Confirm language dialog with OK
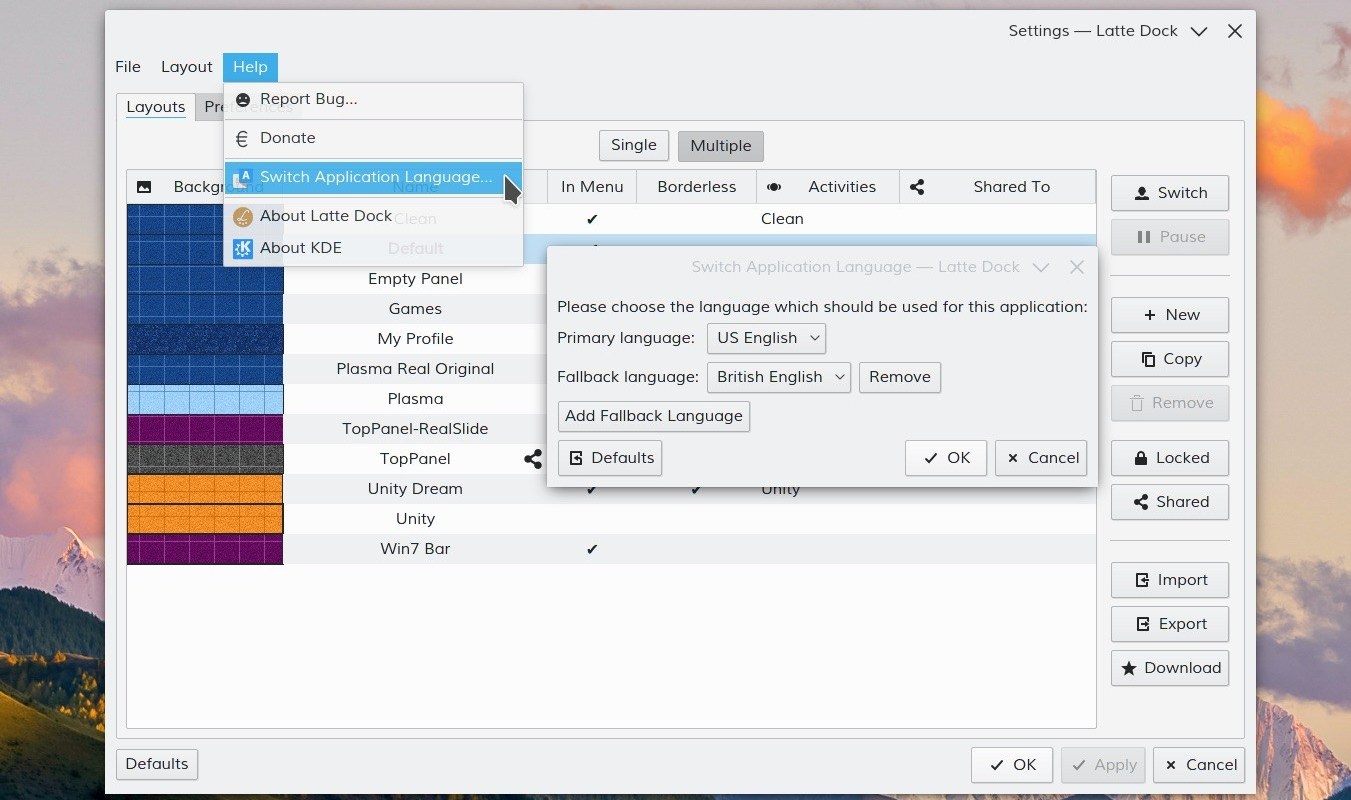This screenshot has height=800, width=1351. click(946, 458)
